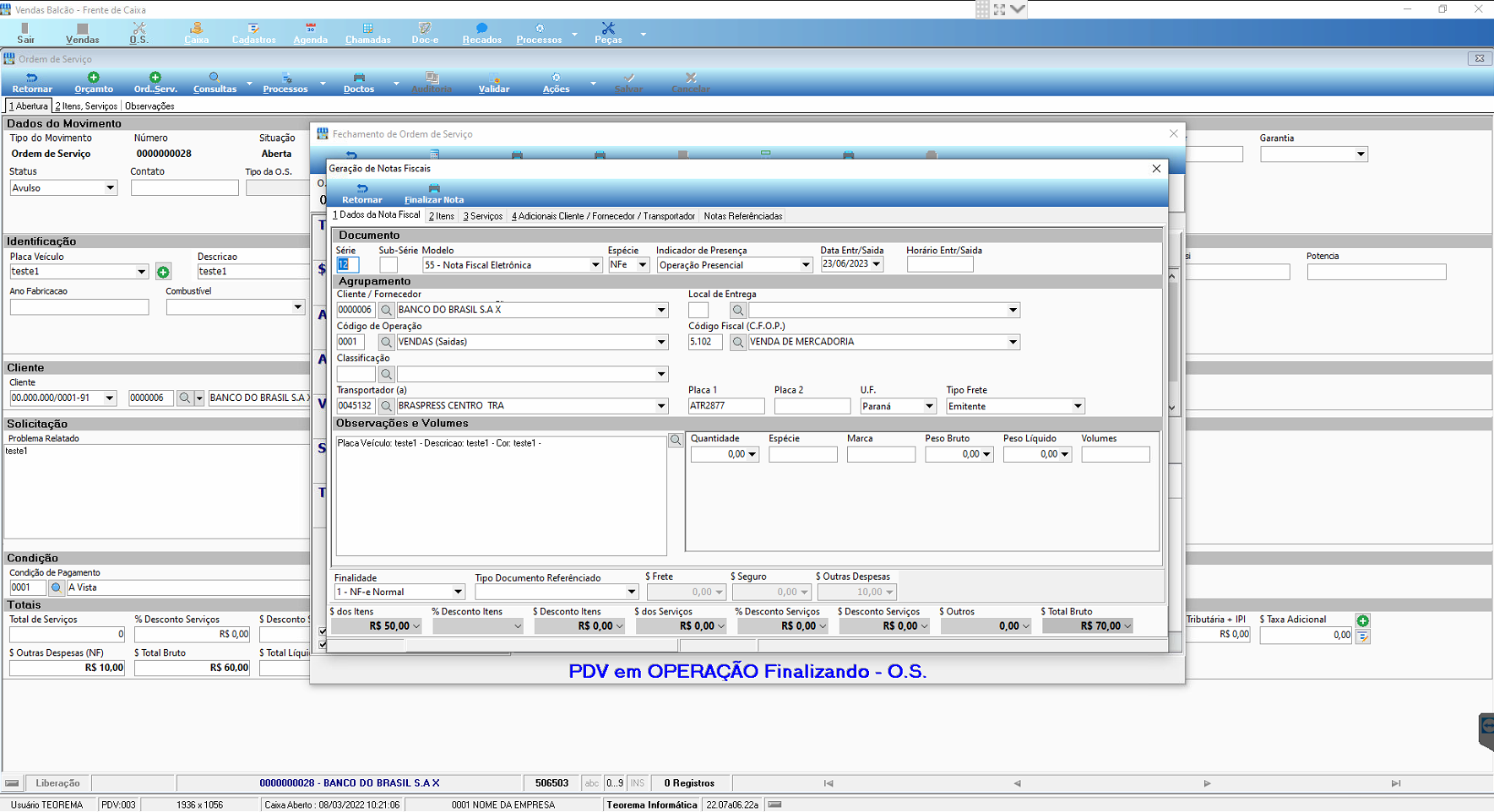The width and height of the screenshot is (1494, 812).
Task: Select the 2 Itens, Serviços tab
Action: coord(86,106)
